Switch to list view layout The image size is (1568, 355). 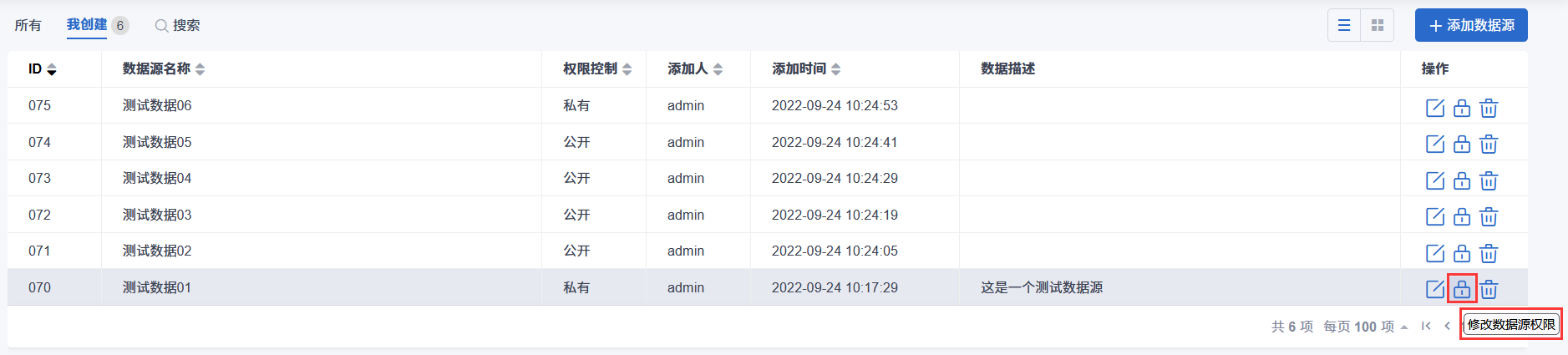[x=1344, y=25]
